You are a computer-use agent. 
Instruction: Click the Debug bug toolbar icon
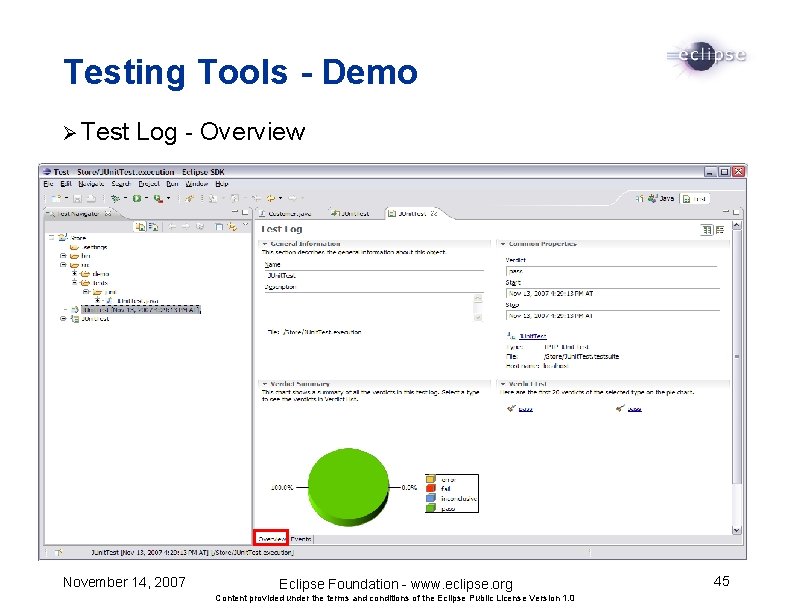(115, 198)
